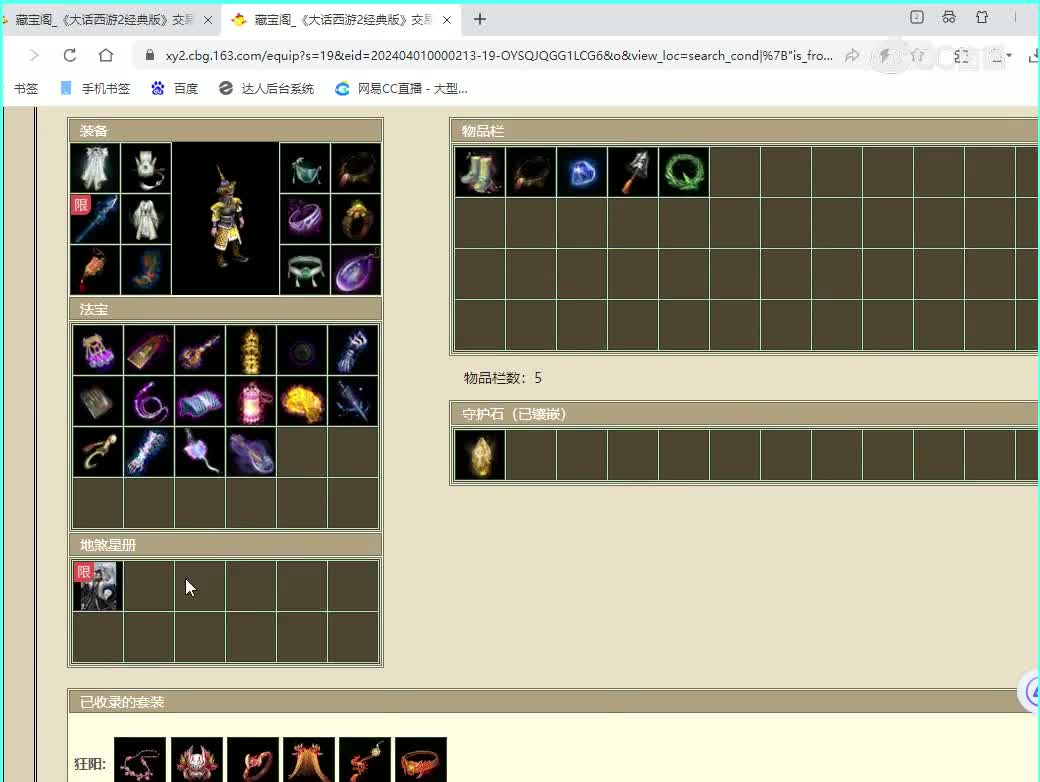Click the blue gem item in inventory
This screenshot has width=1040, height=782.
(582, 172)
